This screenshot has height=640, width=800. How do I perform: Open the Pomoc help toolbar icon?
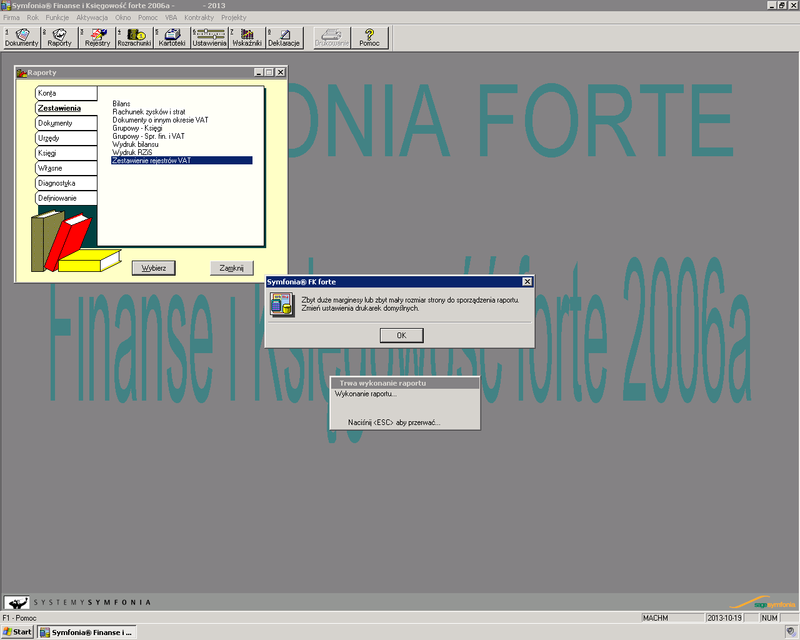(x=369, y=38)
